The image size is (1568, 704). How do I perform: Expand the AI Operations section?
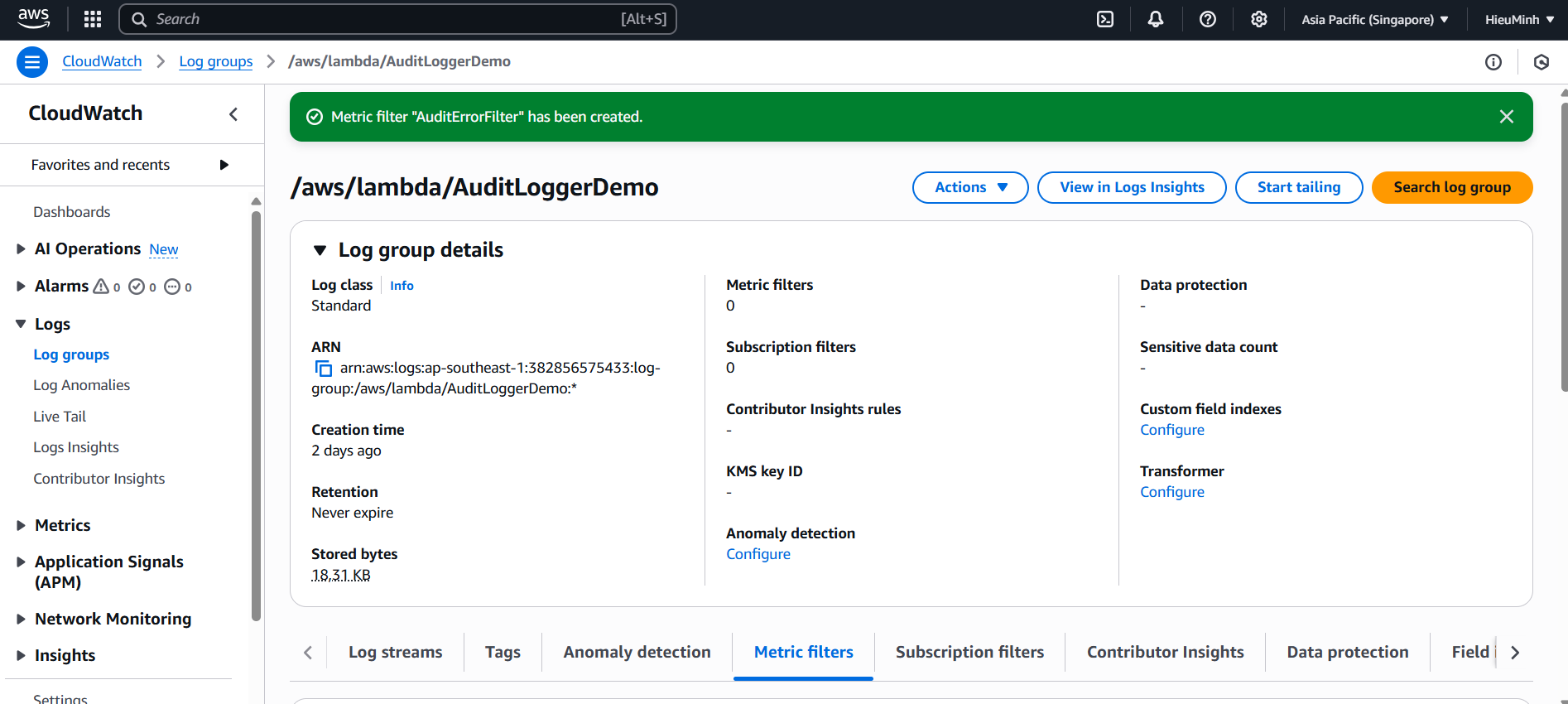[x=21, y=248]
